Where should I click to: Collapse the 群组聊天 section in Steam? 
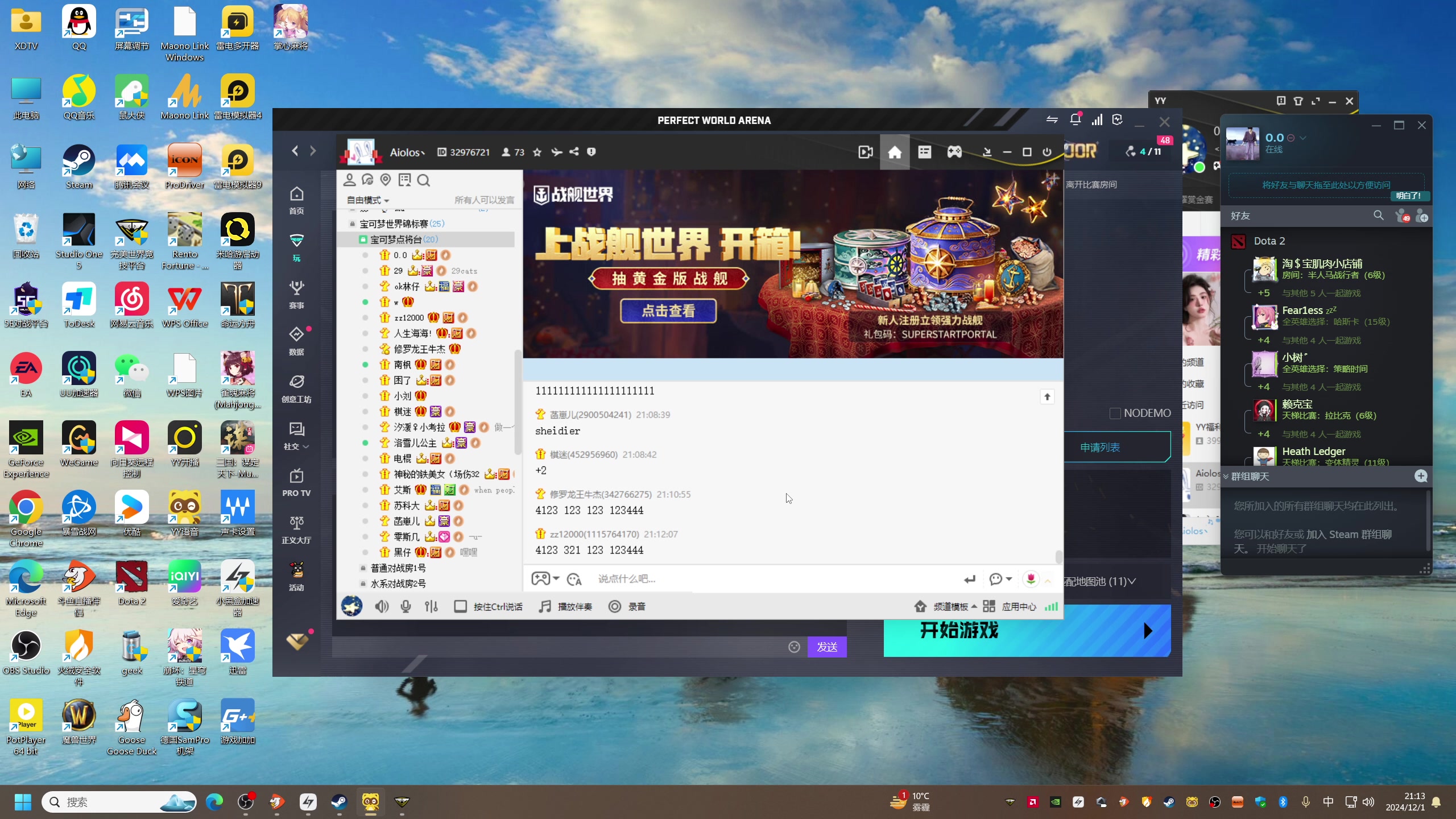[x=1226, y=477]
